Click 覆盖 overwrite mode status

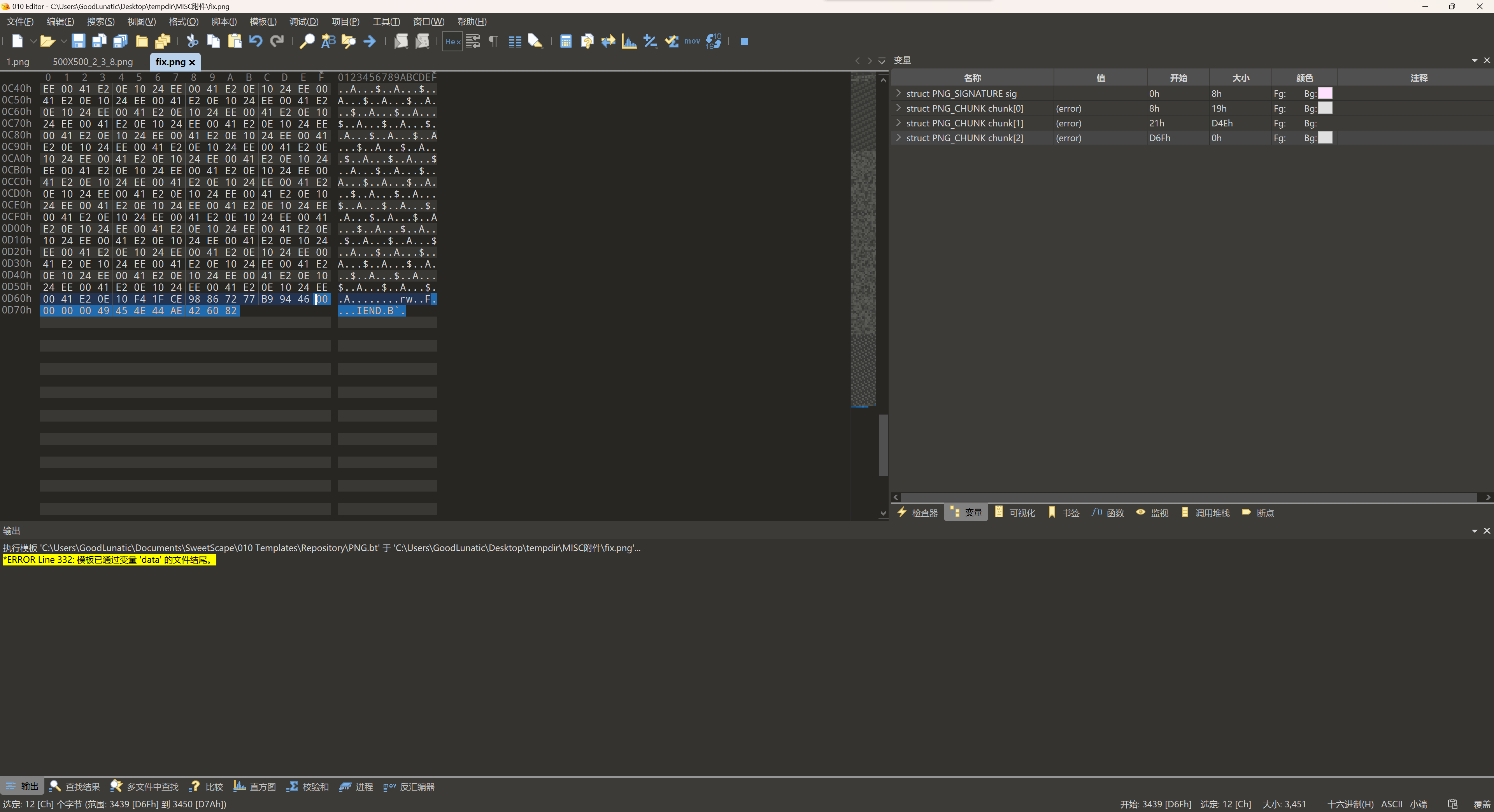1482,804
